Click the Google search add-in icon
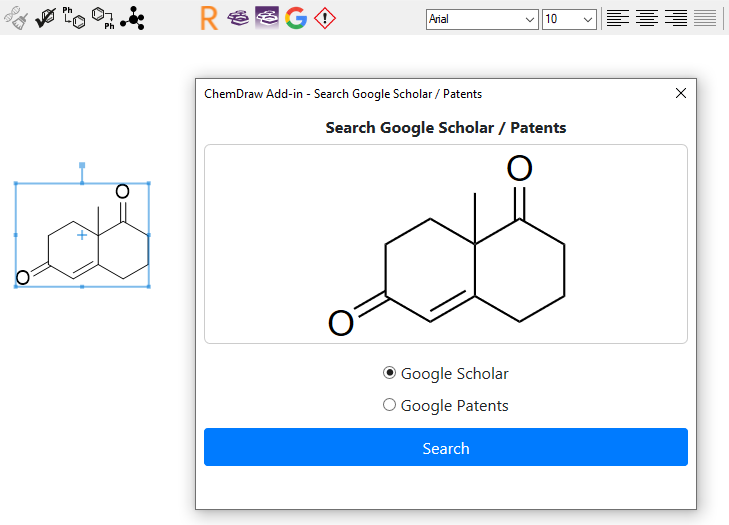 pyautogui.click(x=296, y=18)
